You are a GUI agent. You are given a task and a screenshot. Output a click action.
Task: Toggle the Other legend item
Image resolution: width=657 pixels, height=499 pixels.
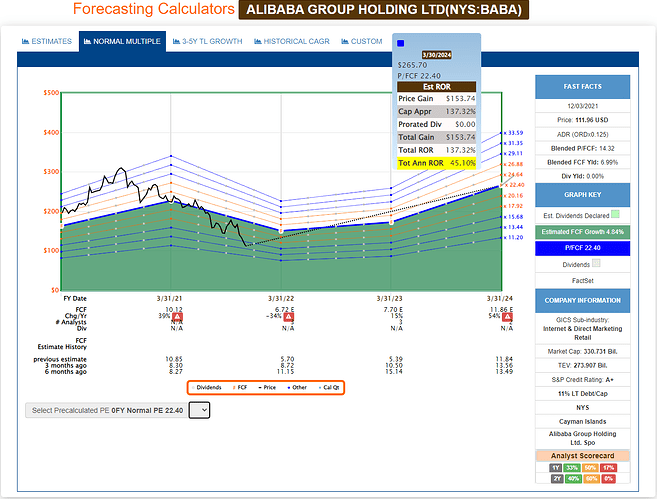click(x=297, y=388)
